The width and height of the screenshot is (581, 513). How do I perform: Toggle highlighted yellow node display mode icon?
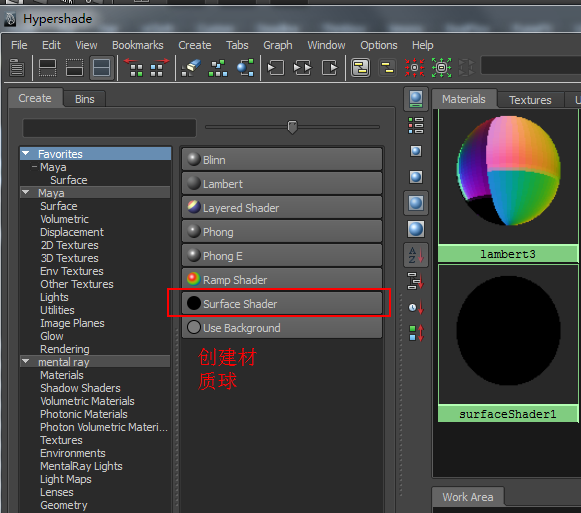tap(361, 68)
